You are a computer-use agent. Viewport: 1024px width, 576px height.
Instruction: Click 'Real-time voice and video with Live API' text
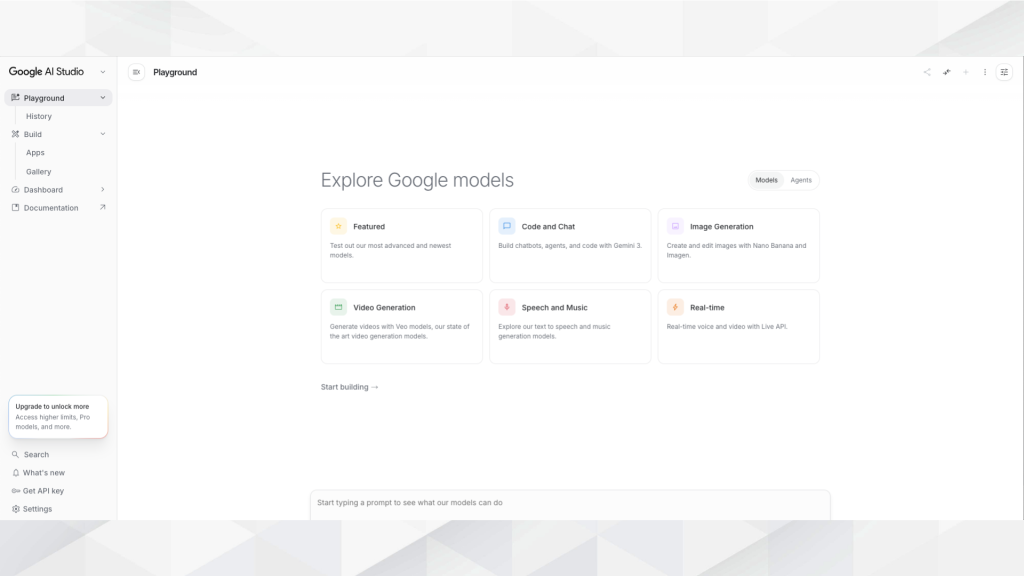(727, 327)
